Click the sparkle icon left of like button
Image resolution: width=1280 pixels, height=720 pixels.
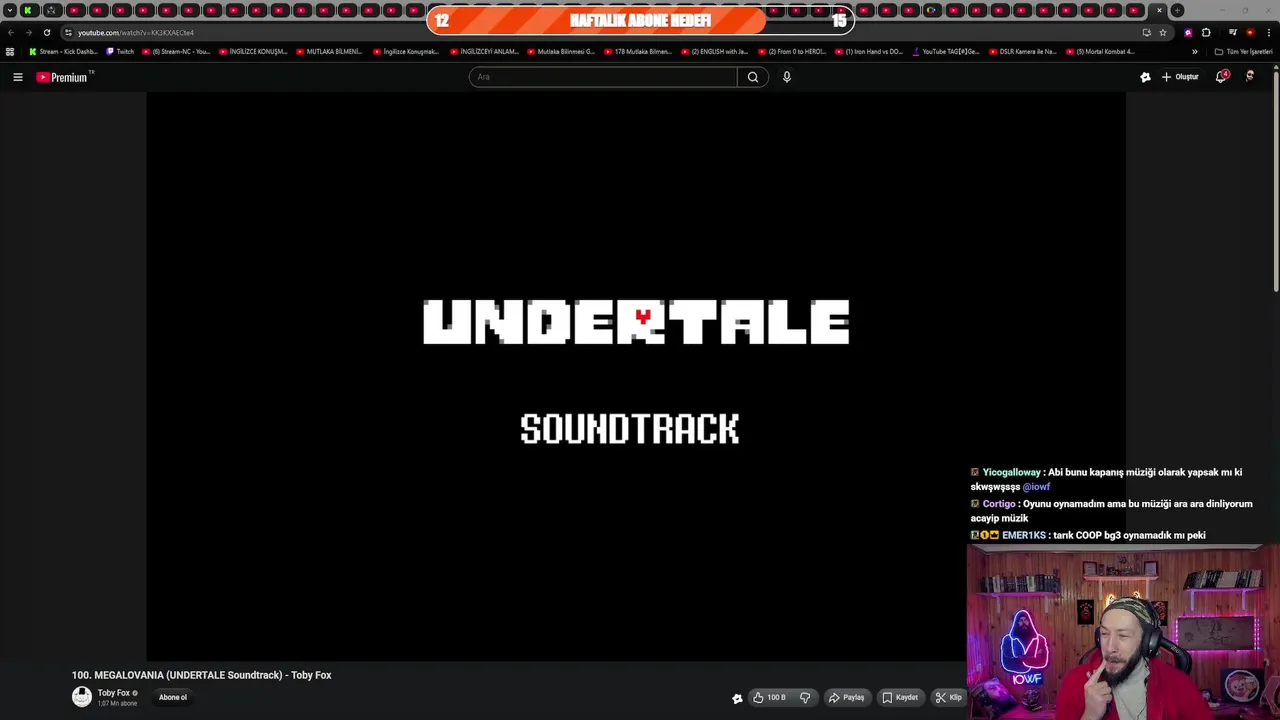[x=737, y=698]
